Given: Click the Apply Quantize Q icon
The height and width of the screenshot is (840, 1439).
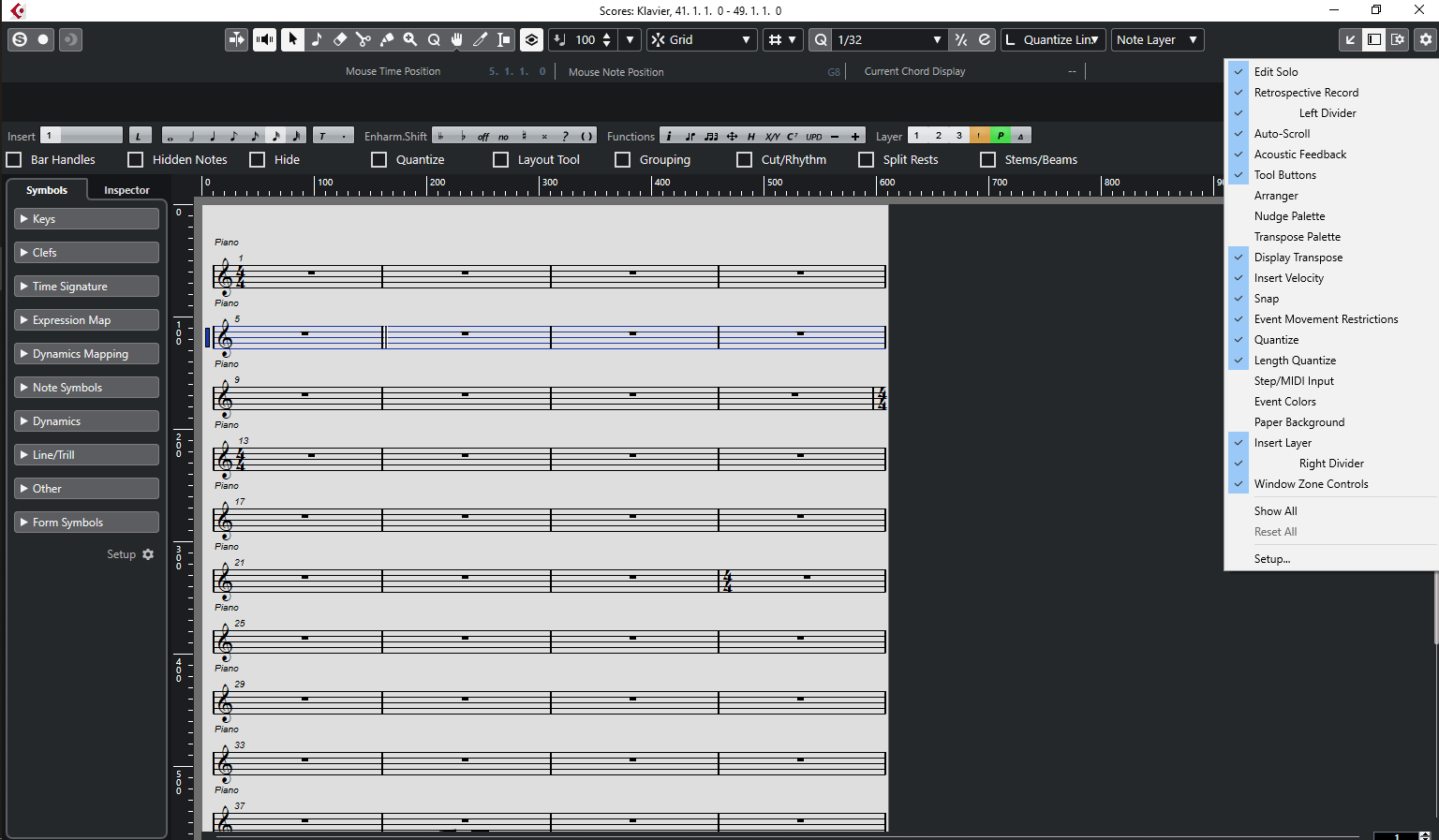Looking at the screenshot, I should [821, 39].
